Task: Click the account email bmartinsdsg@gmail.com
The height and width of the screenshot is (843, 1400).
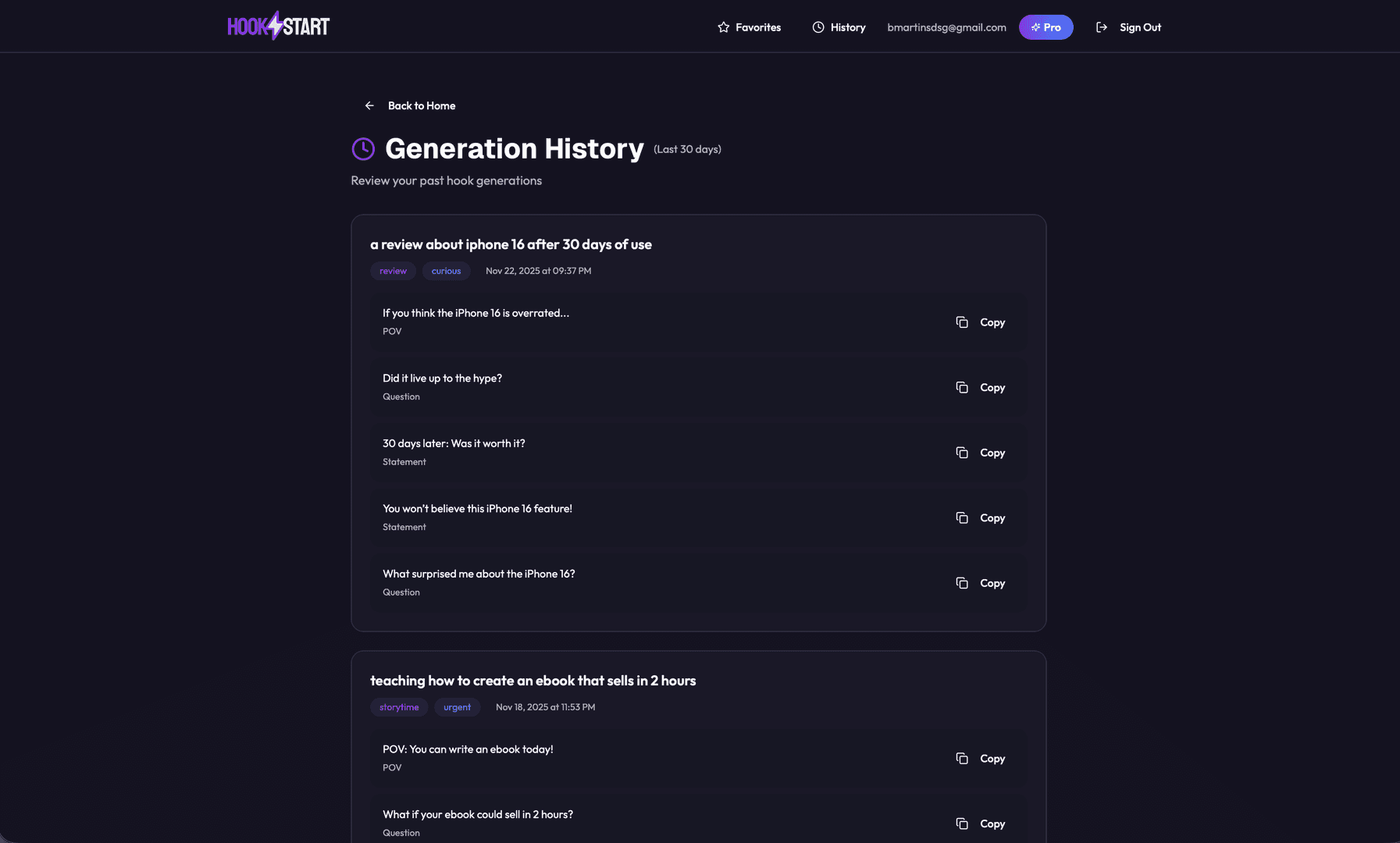Action: [x=946, y=27]
